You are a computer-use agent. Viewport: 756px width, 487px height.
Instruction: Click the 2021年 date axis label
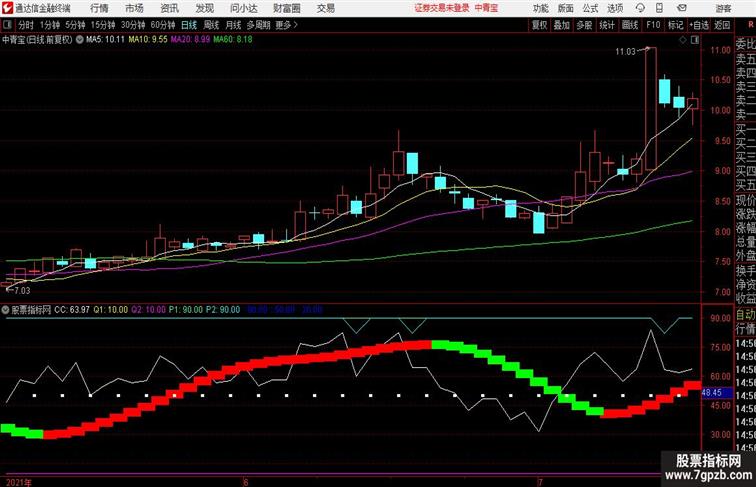point(19,482)
